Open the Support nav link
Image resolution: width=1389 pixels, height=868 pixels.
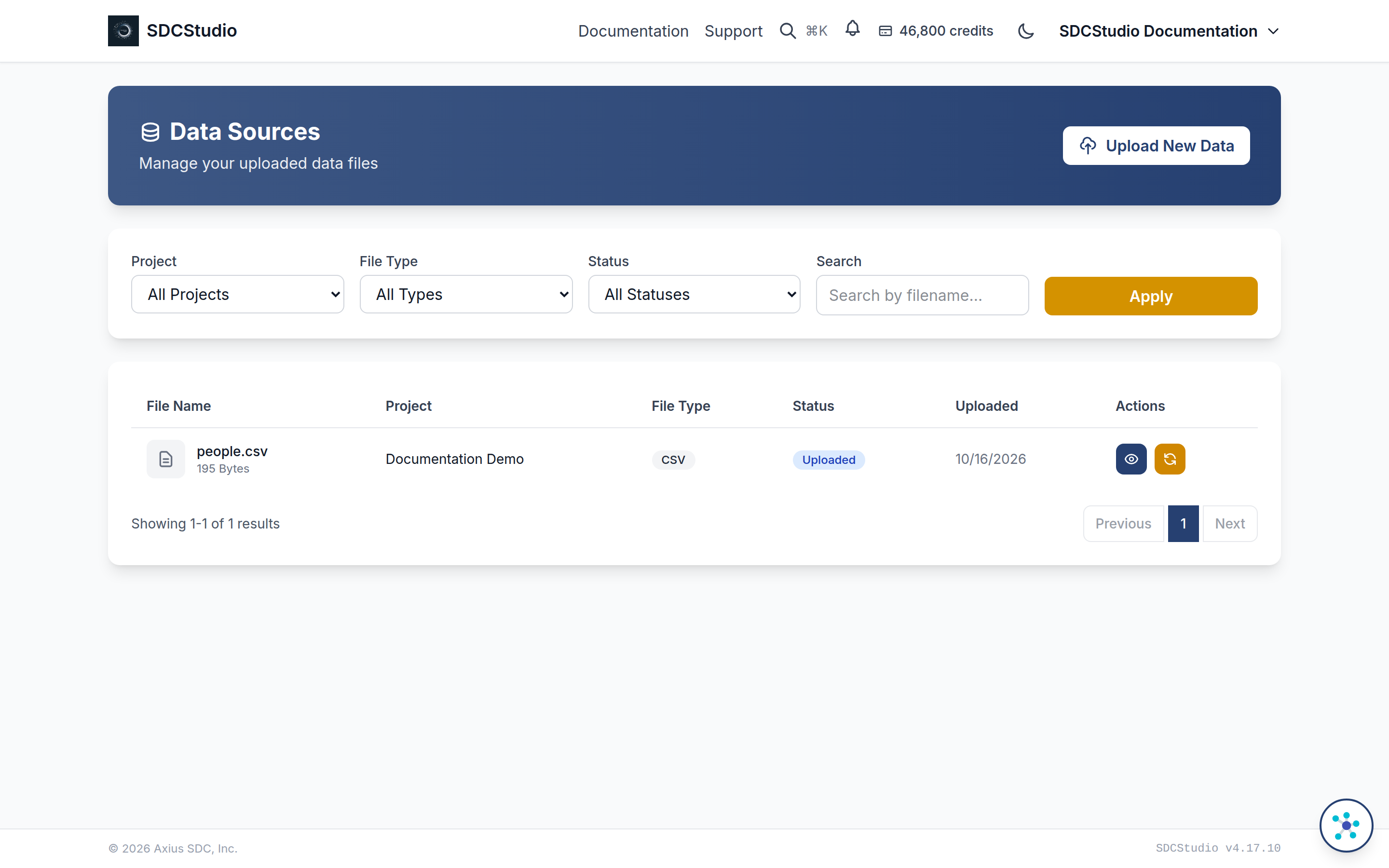pyautogui.click(x=734, y=31)
